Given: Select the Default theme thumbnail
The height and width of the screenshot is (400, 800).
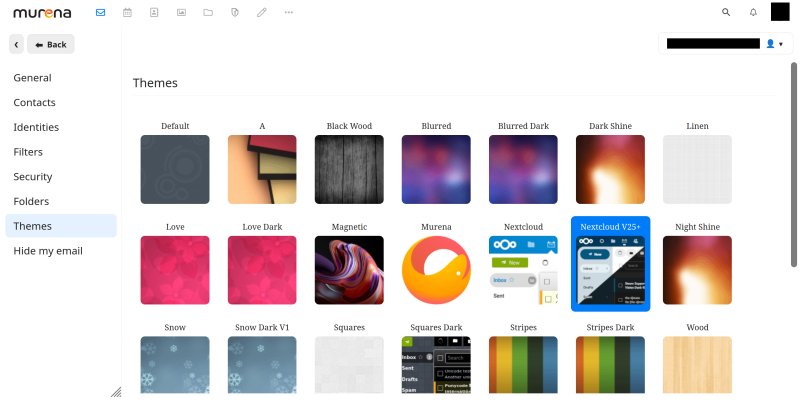Looking at the screenshot, I should click(175, 169).
